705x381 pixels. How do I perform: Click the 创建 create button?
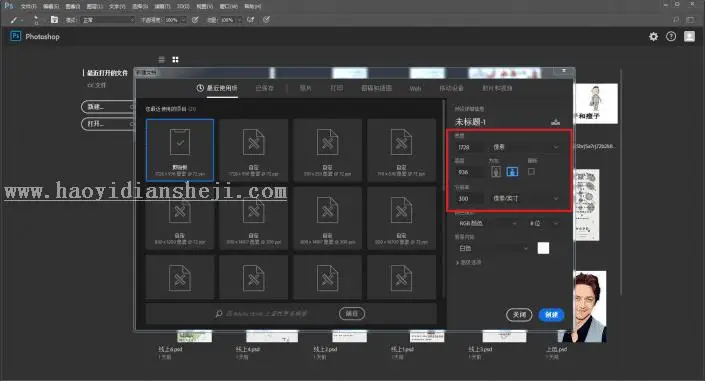[x=551, y=315]
